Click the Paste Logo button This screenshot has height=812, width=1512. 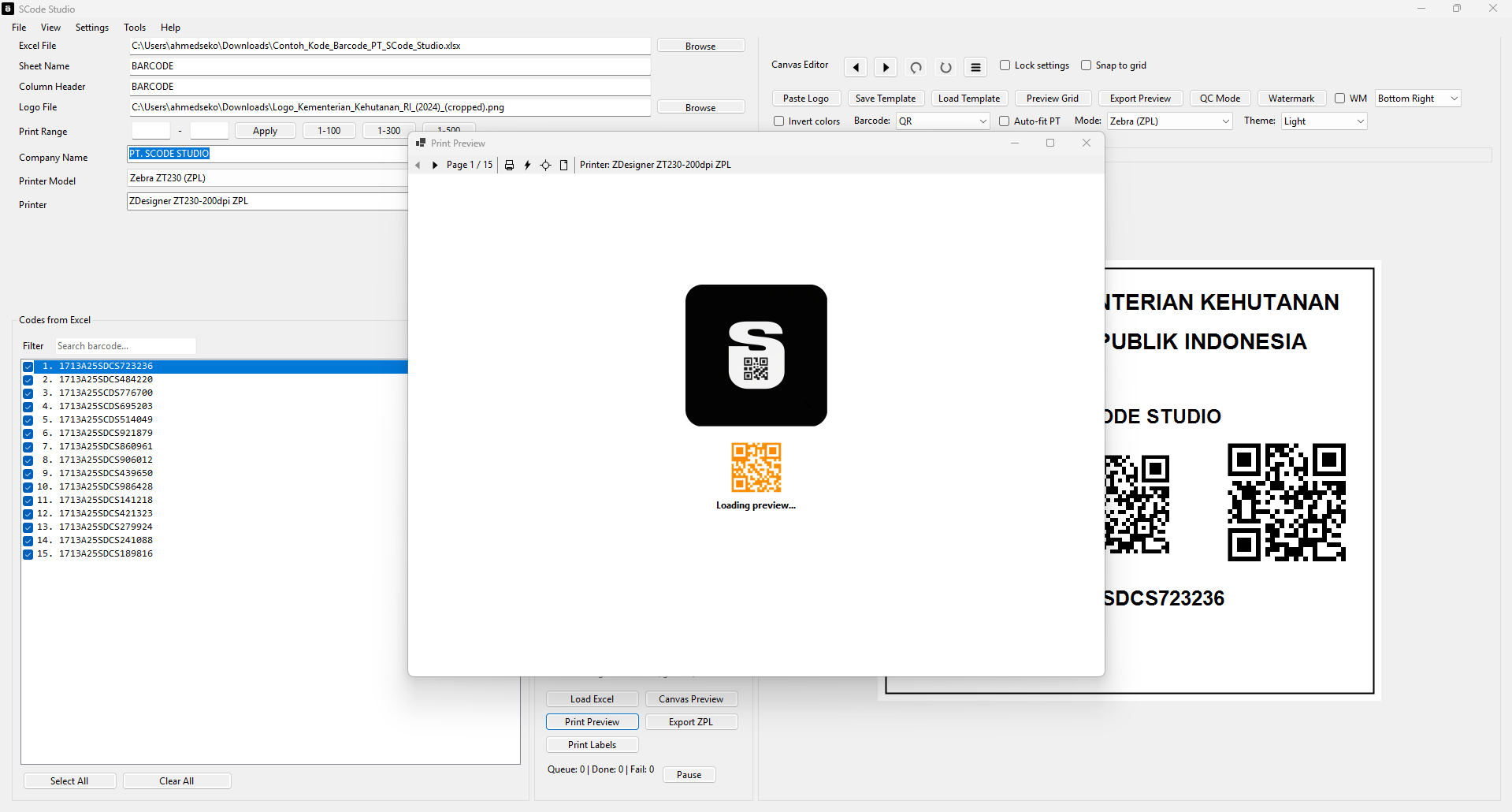click(806, 99)
